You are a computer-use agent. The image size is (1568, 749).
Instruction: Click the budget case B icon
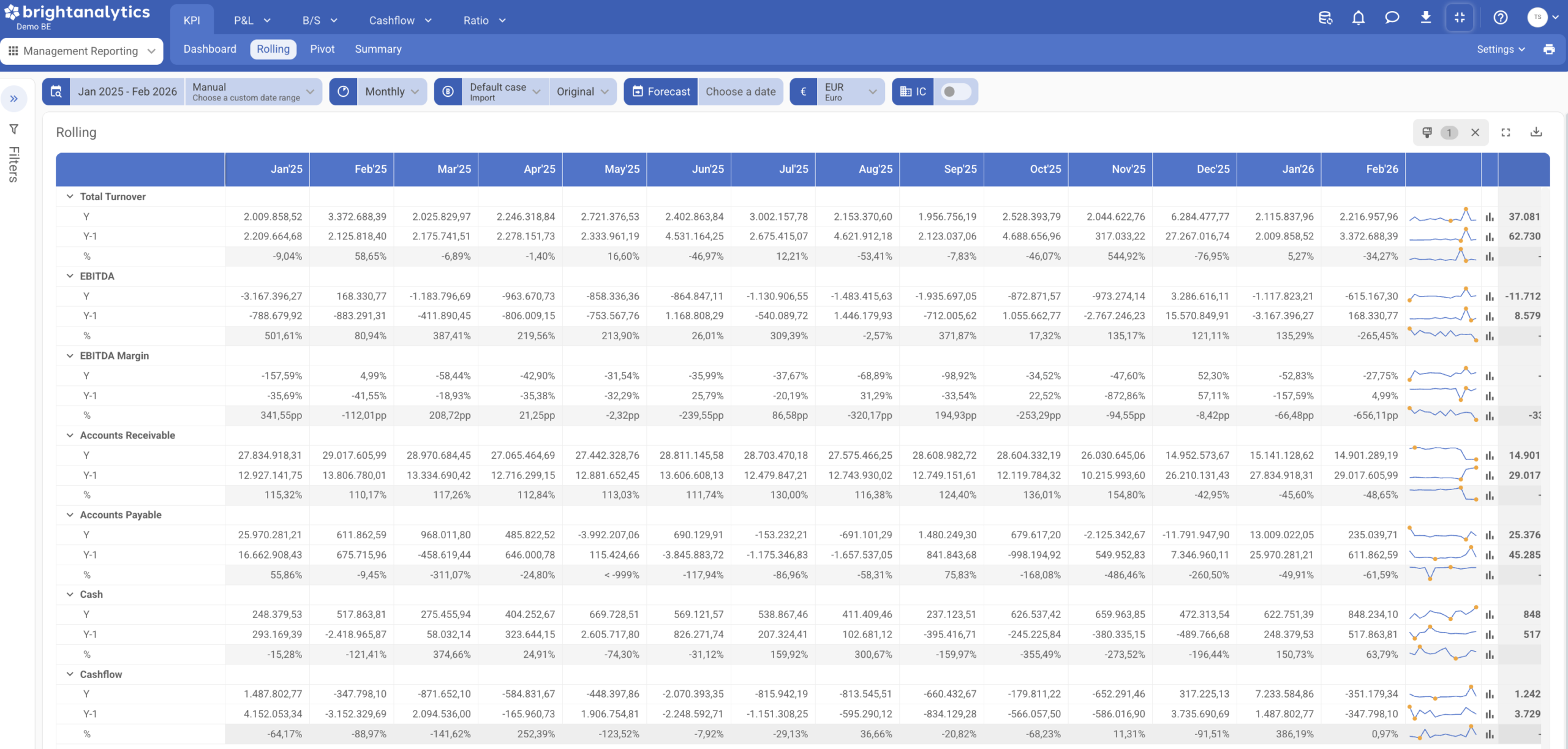click(x=448, y=92)
